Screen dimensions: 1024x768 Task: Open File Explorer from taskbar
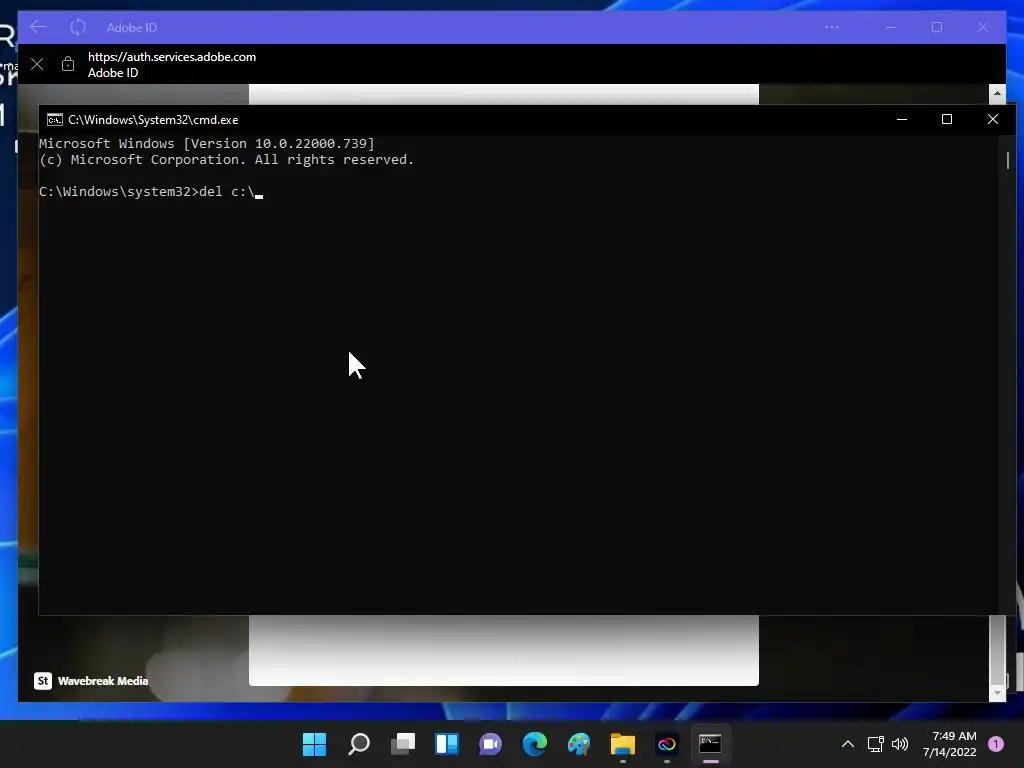point(622,744)
